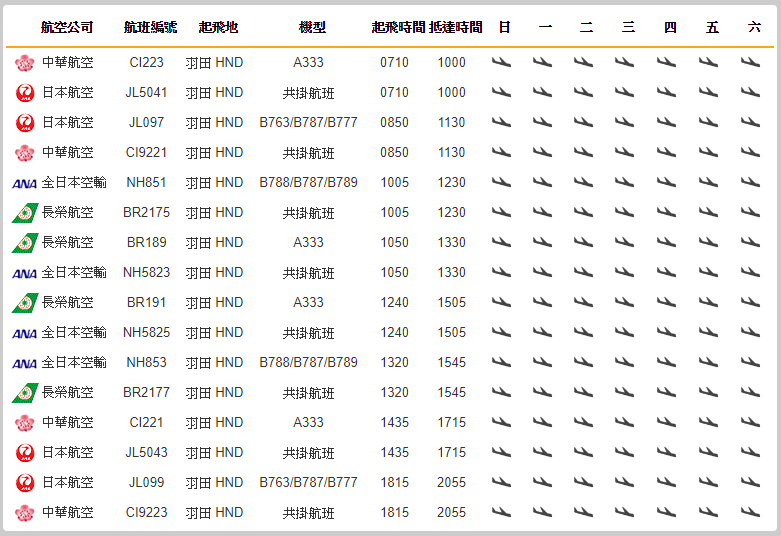This screenshot has height=536, width=781.
Task: Click the ANA logo beside NH5825
Action: point(24,334)
